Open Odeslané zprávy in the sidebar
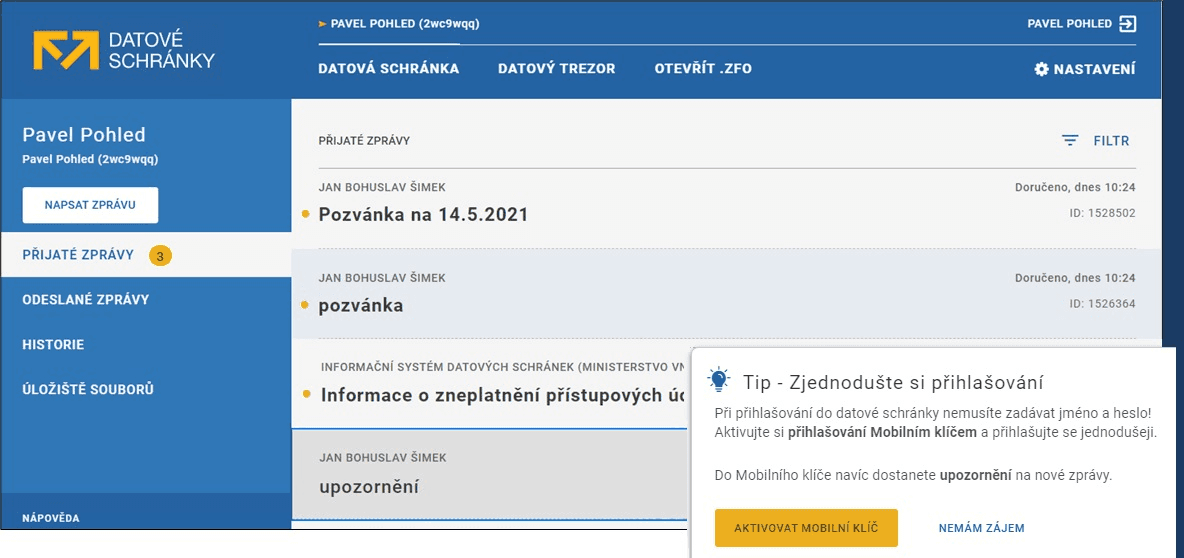This screenshot has height=558, width=1184. click(86, 300)
